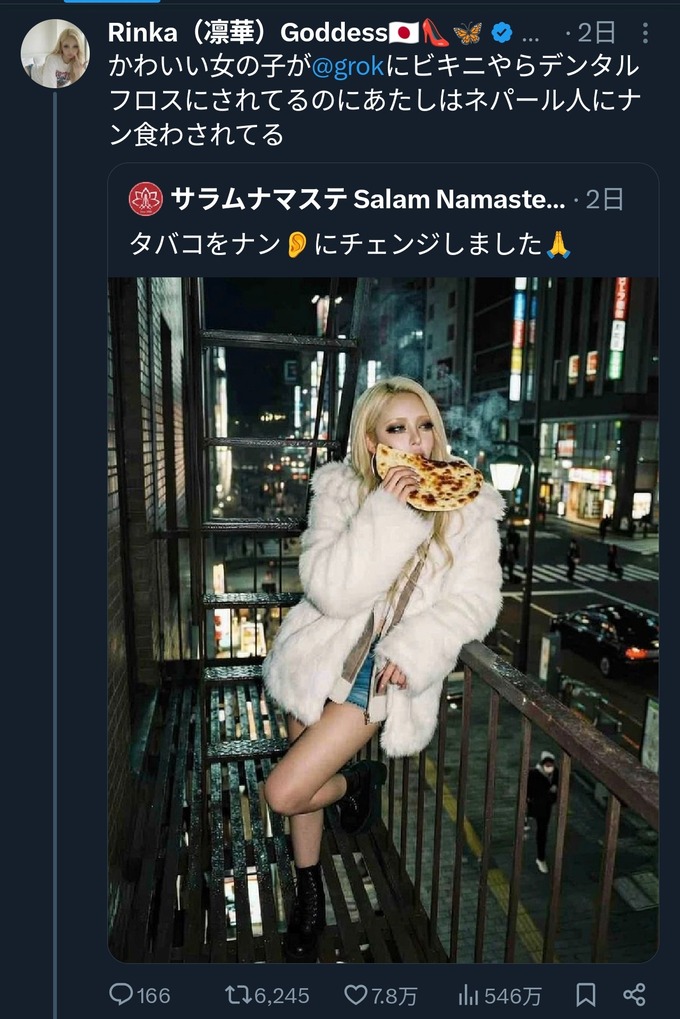Open view analytics bar chart icon
This screenshot has height=1019, width=680.
click(x=468, y=994)
